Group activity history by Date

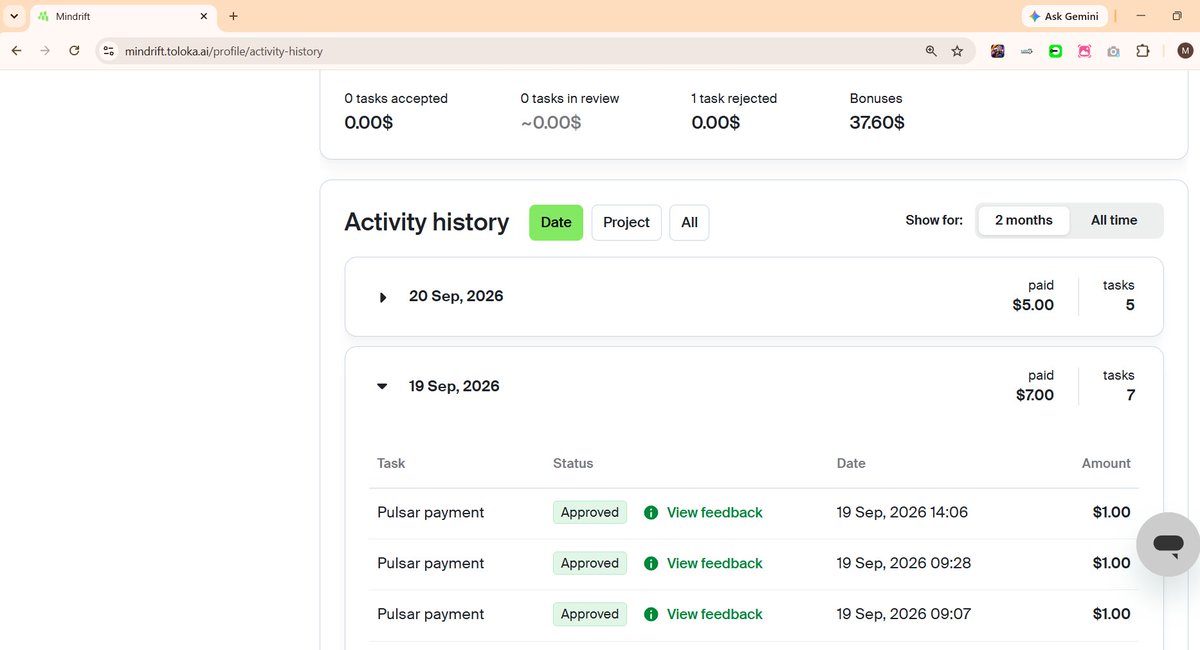tap(556, 222)
